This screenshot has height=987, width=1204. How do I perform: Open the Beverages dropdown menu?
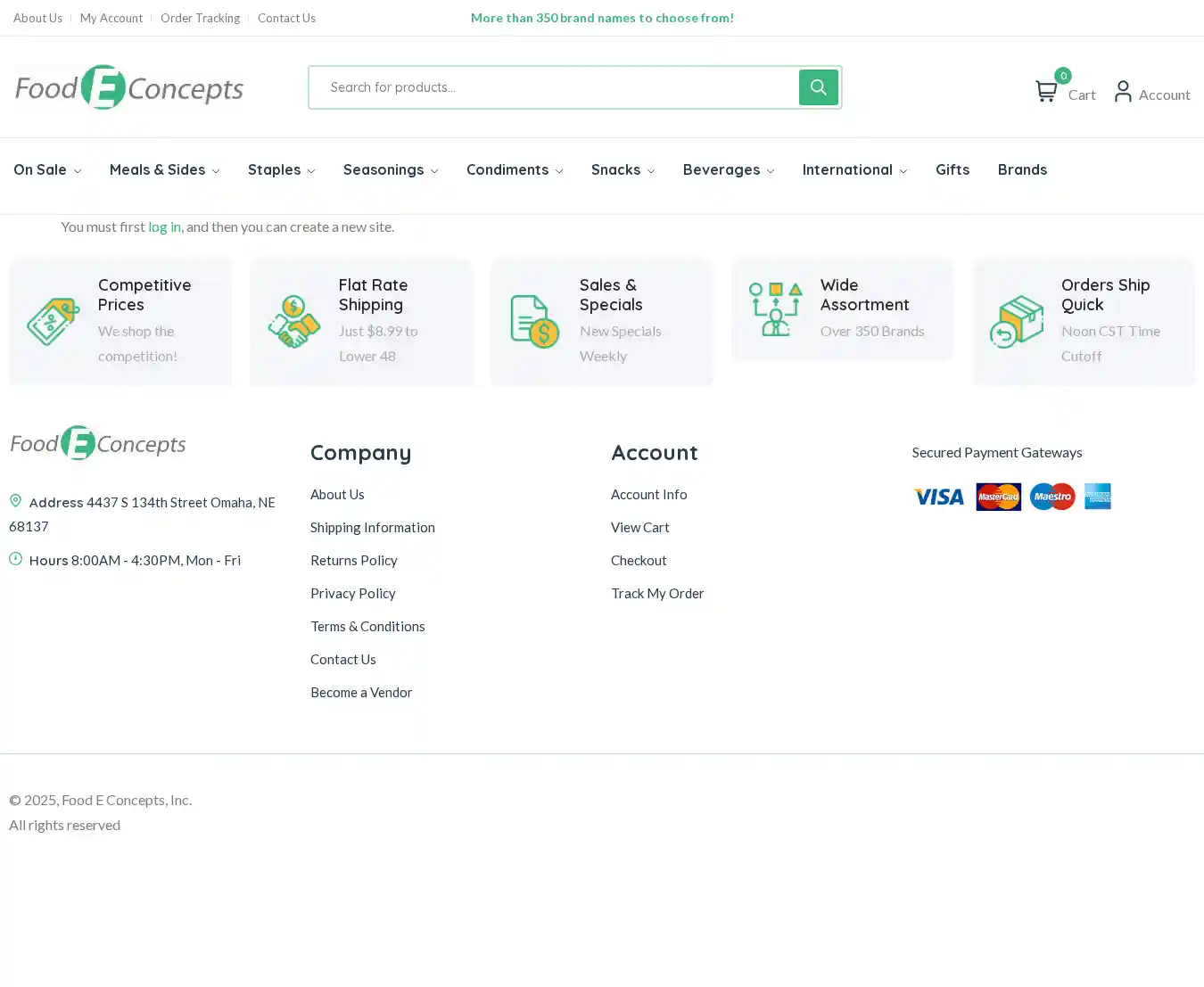(728, 170)
